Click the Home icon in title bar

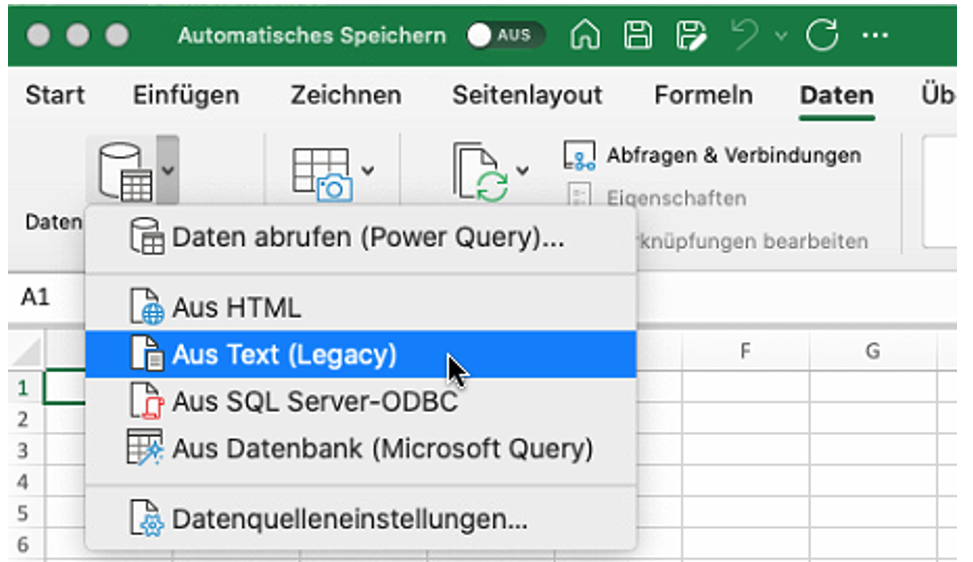click(x=586, y=36)
